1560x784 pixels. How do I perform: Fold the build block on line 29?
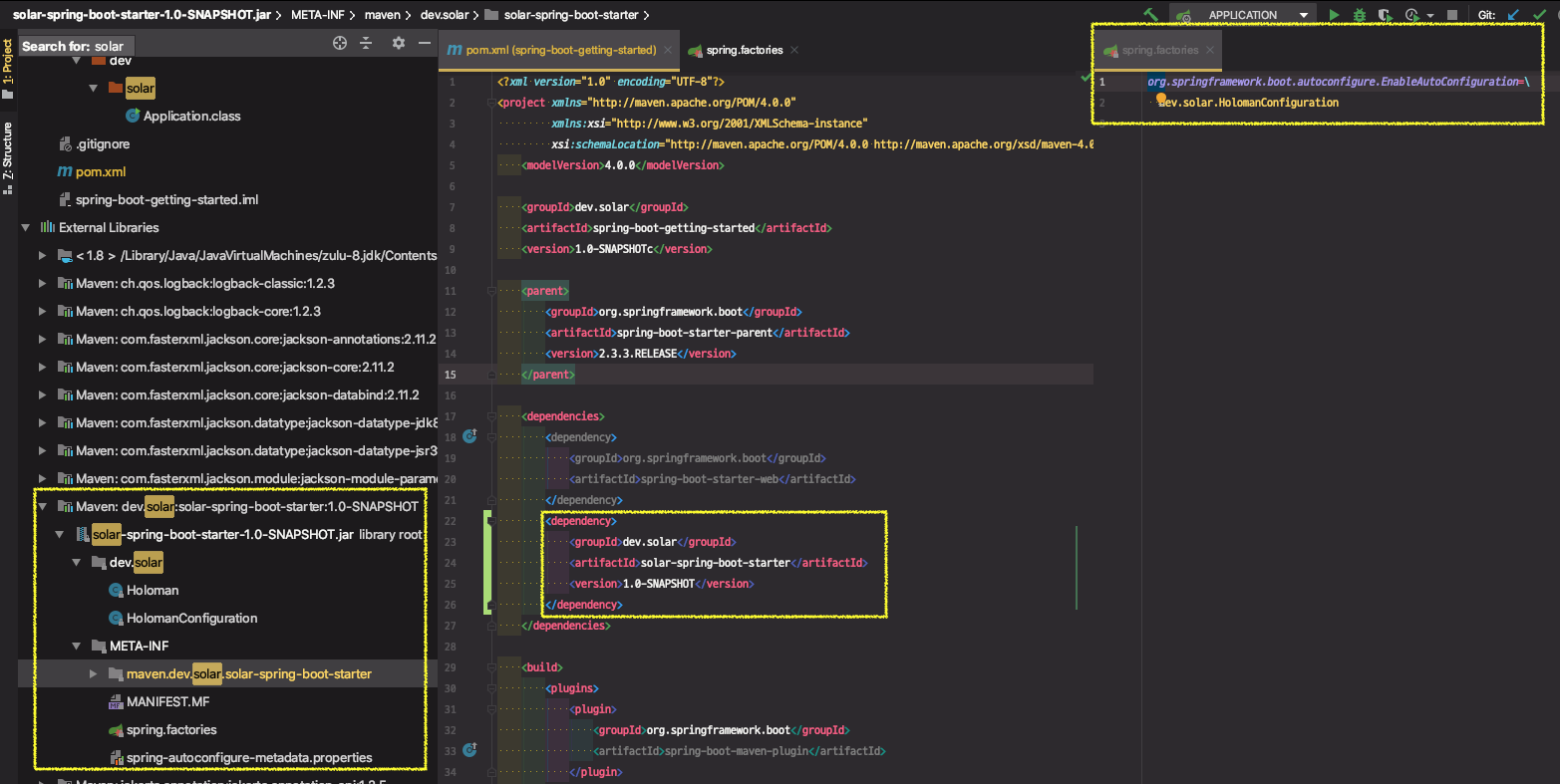pos(491,667)
